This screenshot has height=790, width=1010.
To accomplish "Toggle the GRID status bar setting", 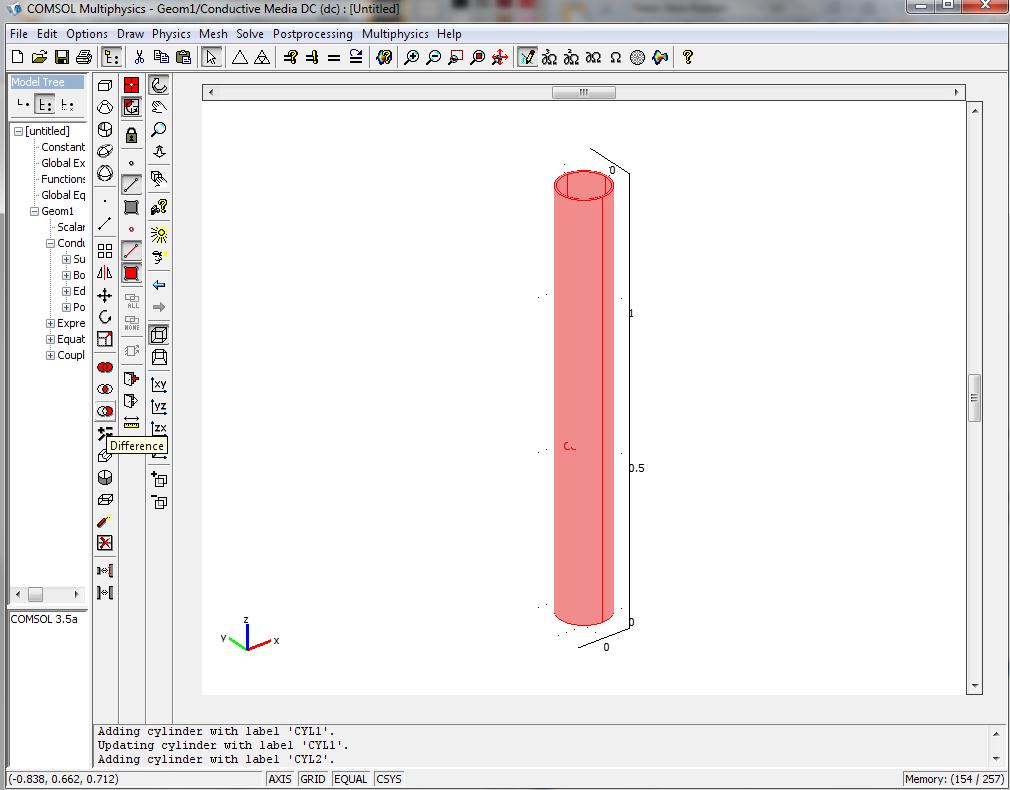I will coord(312,779).
